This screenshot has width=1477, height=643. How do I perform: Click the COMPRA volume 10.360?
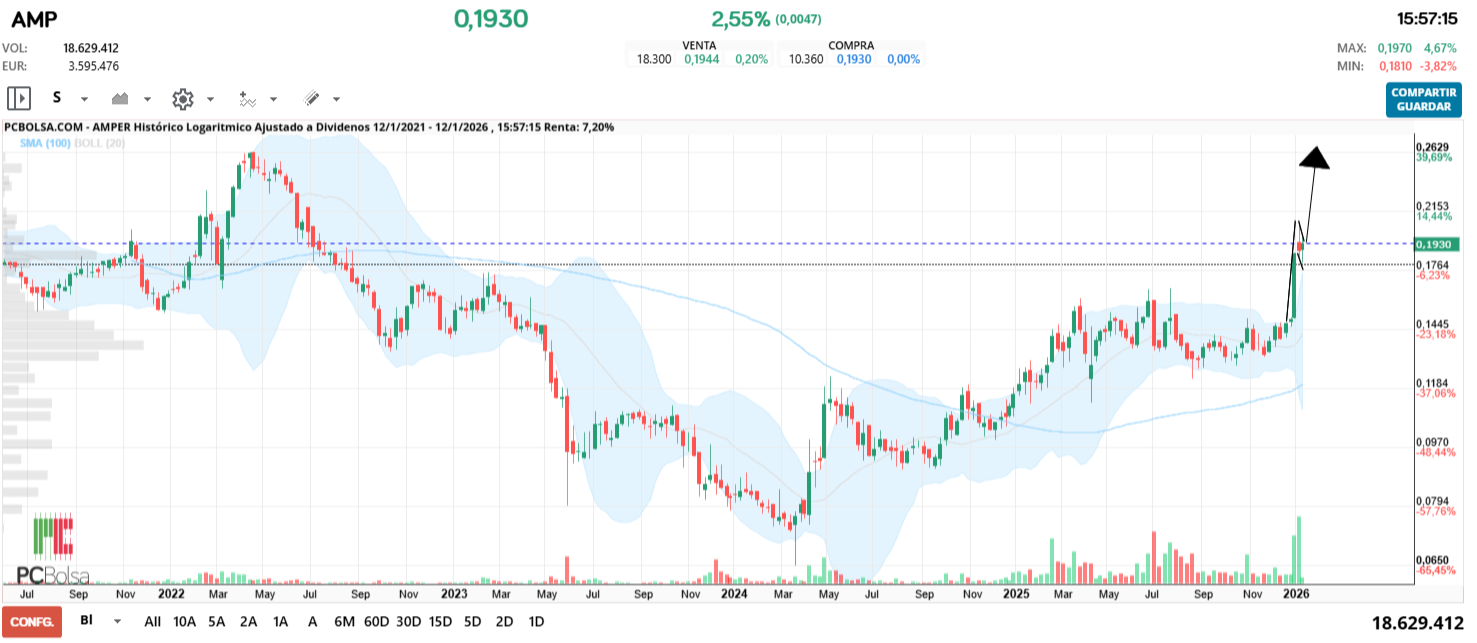click(805, 60)
